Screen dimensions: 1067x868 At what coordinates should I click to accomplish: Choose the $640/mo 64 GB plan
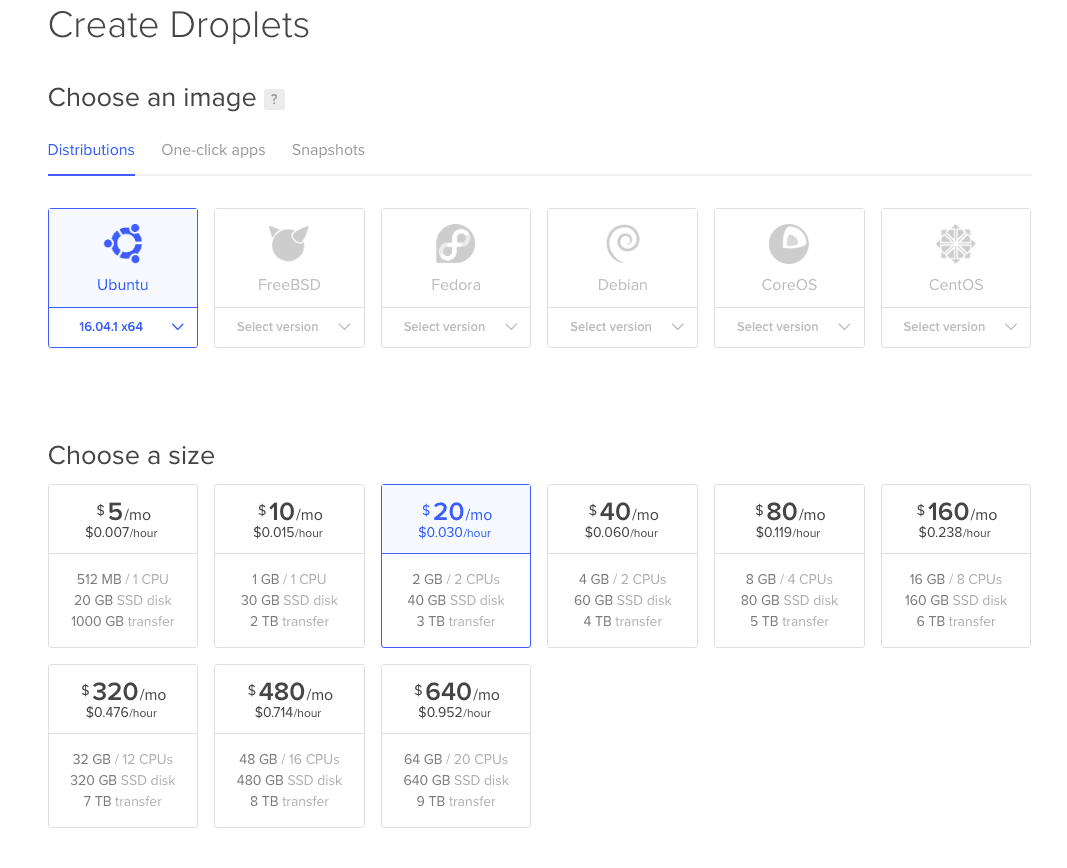[456, 745]
